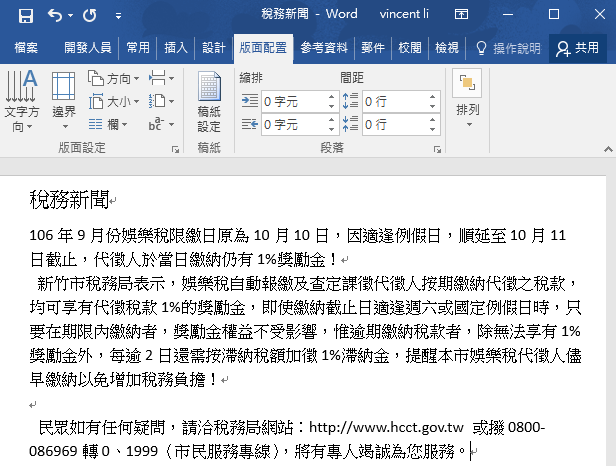Open the 排列 arrange menu
Viewport: 616px width, 466px height.
(x=468, y=99)
